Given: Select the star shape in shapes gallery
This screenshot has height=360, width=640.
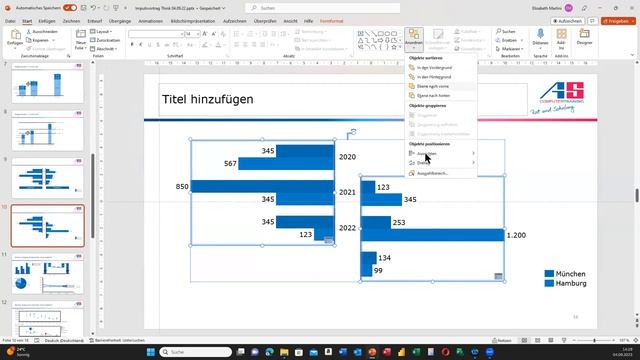Looking at the screenshot, I should click(394, 47).
